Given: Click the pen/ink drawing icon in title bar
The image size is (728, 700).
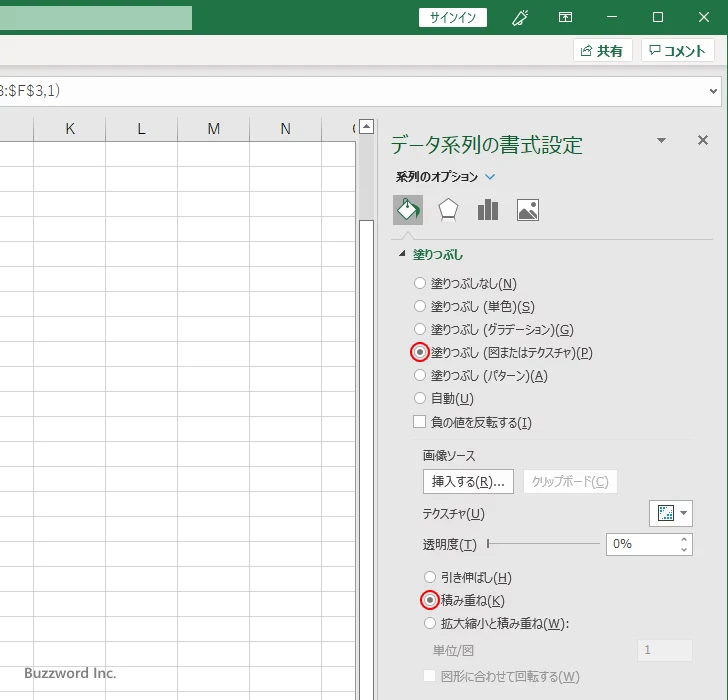Looking at the screenshot, I should point(520,18).
